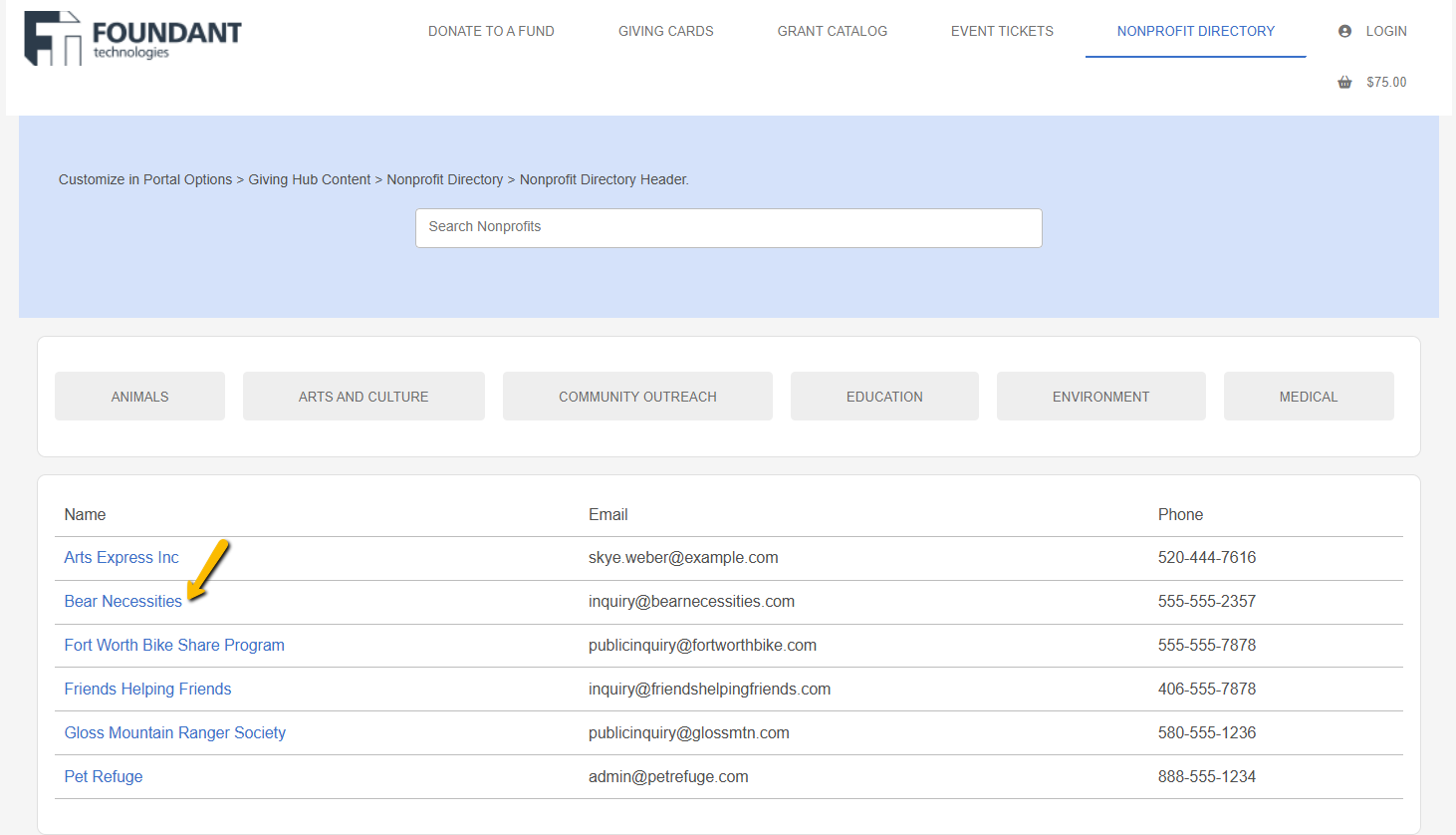
Task: Click the login user icon
Action: (1344, 32)
